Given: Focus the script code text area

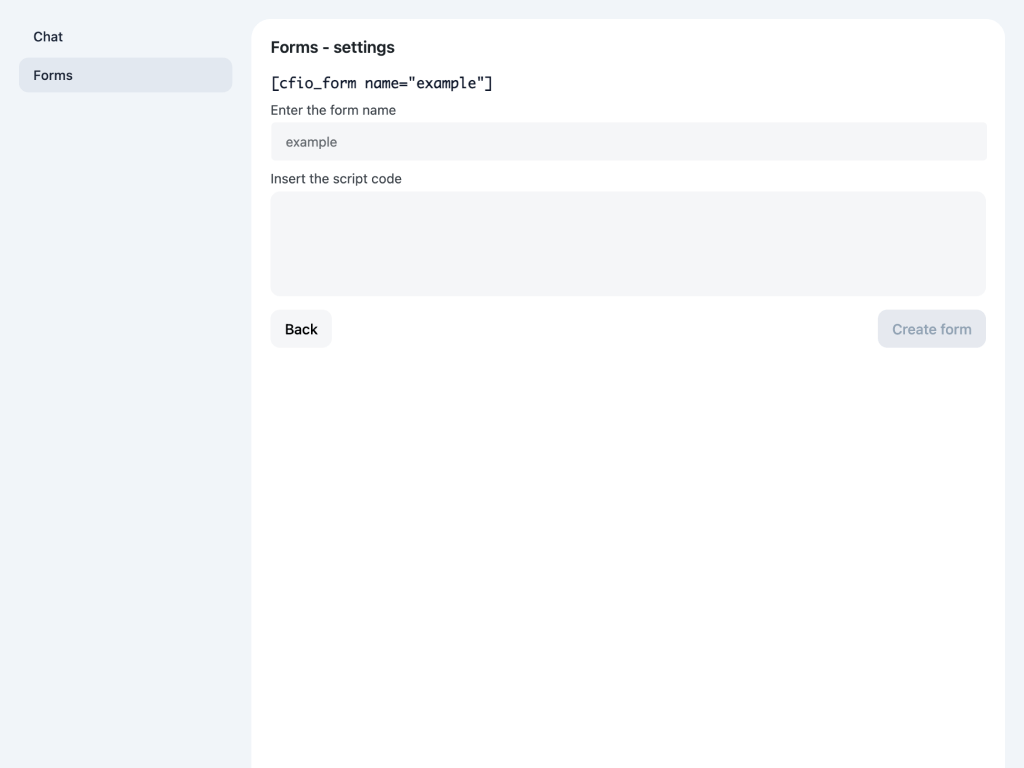Looking at the screenshot, I should click(x=628, y=243).
